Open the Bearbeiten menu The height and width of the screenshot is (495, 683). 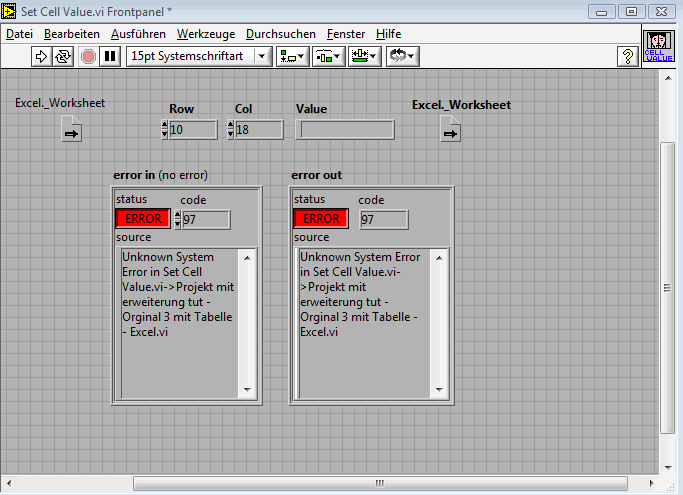[x=72, y=34]
